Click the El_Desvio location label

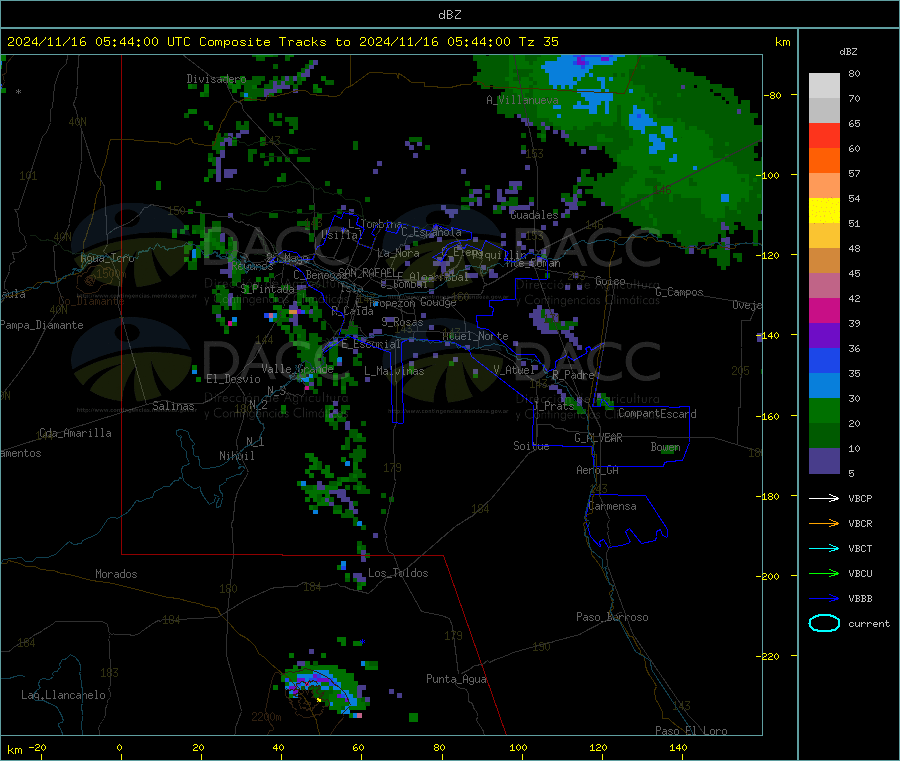click(x=233, y=379)
